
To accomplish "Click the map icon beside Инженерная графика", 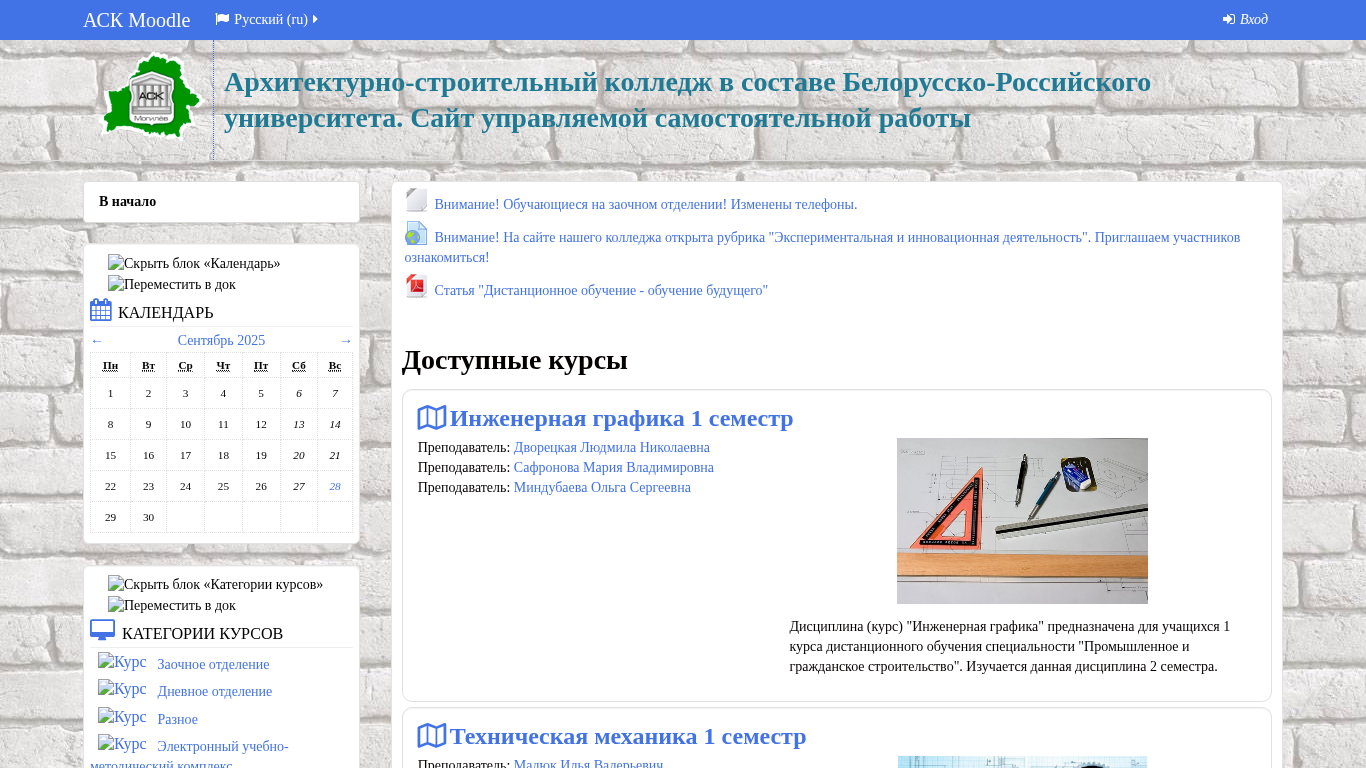I will 431,418.
